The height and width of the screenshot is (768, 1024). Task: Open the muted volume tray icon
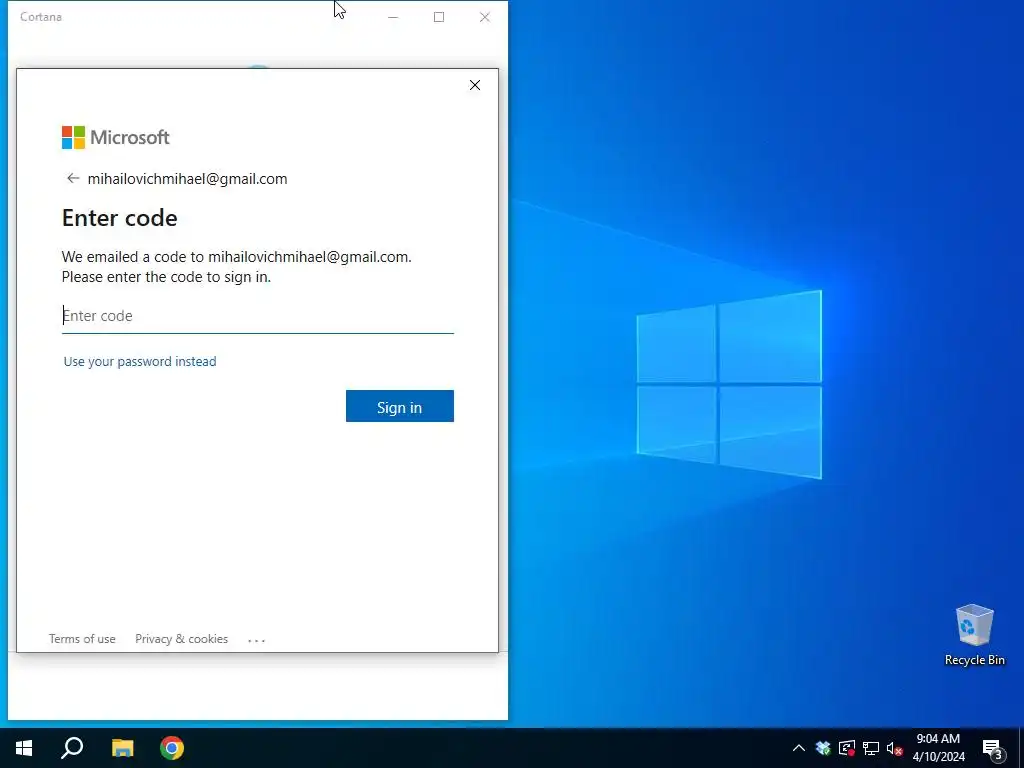[x=894, y=748]
